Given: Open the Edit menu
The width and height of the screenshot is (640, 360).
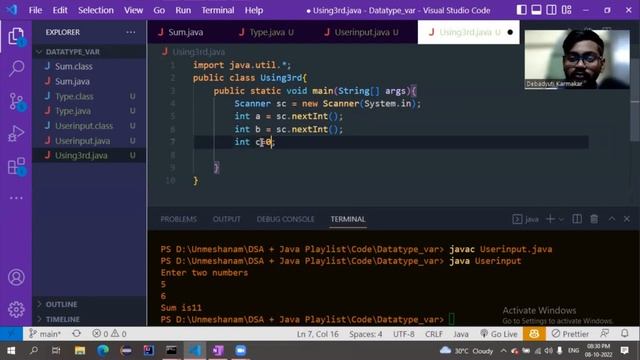Looking at the screenshot, I should point(60,10).
